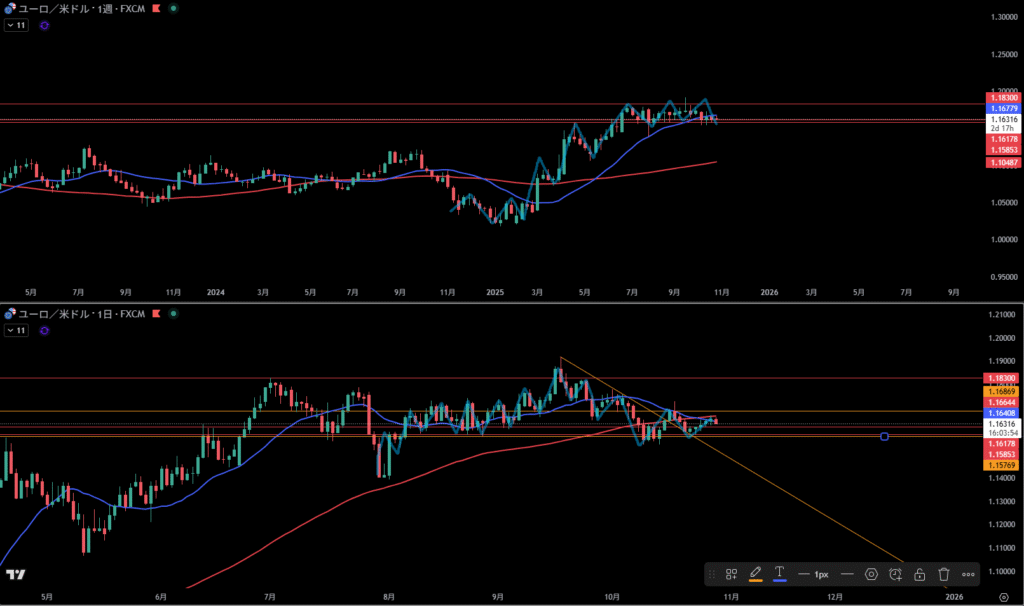
Task: Open more options in drawing toolbar
Action: click(x=968, y=574)
